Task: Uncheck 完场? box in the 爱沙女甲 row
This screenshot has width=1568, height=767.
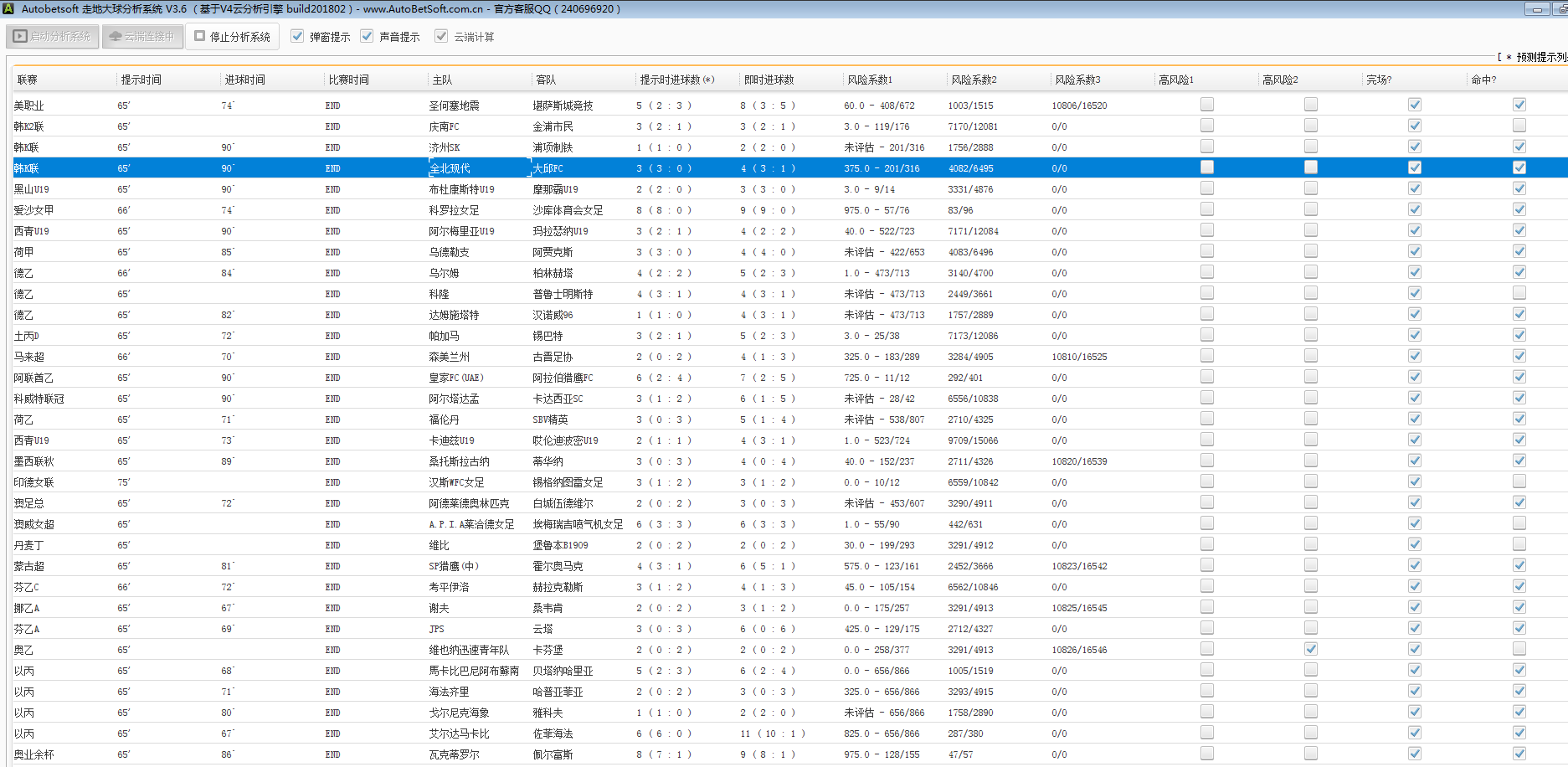Action: (x=1414, y=209)
